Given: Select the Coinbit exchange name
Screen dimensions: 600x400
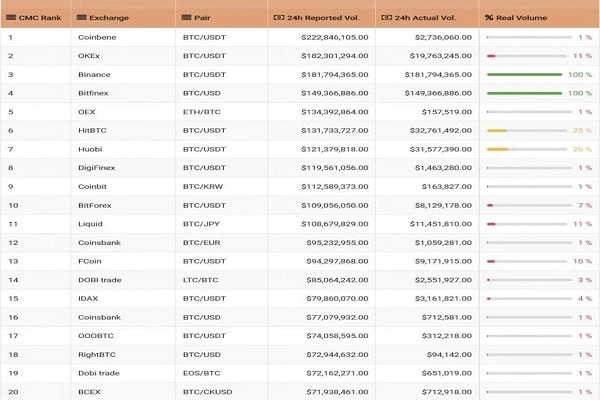Looking at the screenshot, I should (x=92, y=186).
